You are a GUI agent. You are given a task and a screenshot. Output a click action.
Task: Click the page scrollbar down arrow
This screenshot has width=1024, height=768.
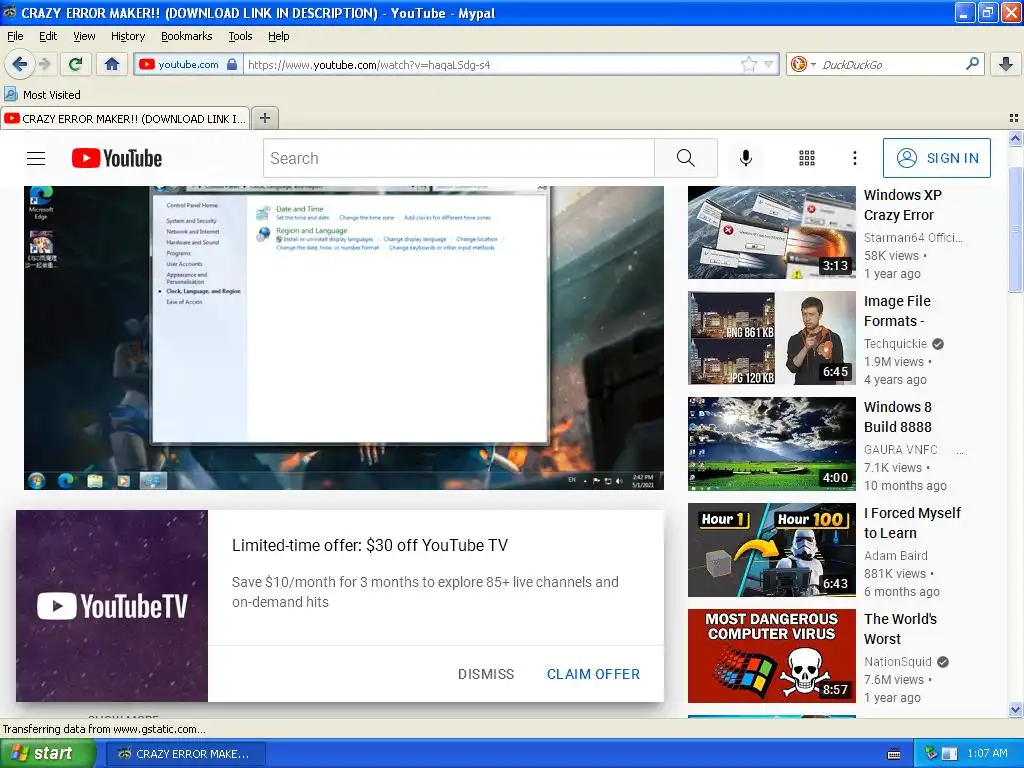pyautogui.click(x=1016, y=709)
